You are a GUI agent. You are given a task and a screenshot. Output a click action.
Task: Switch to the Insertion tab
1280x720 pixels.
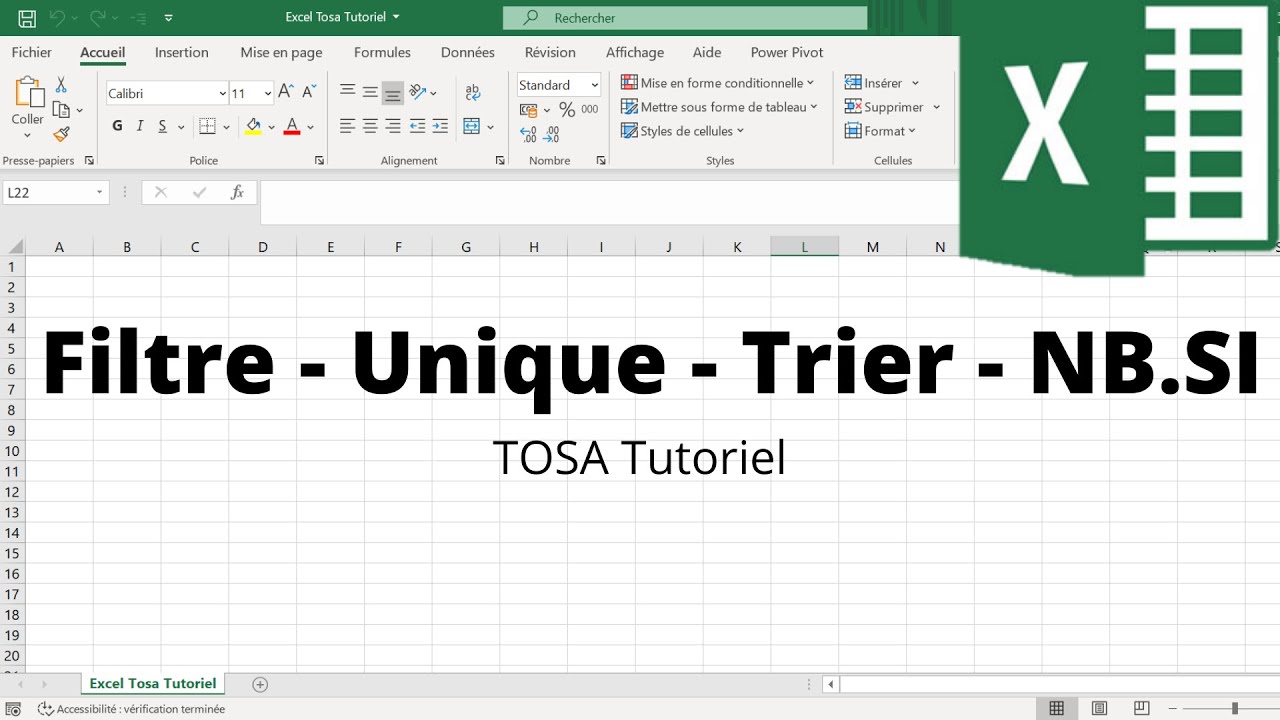coord(182,52)
